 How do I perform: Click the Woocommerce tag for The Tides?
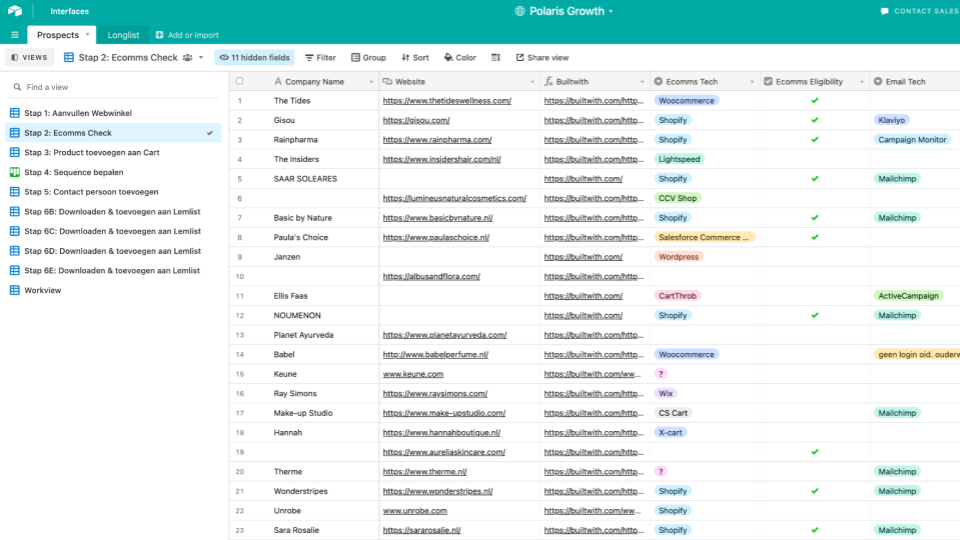tap(686, 100)
